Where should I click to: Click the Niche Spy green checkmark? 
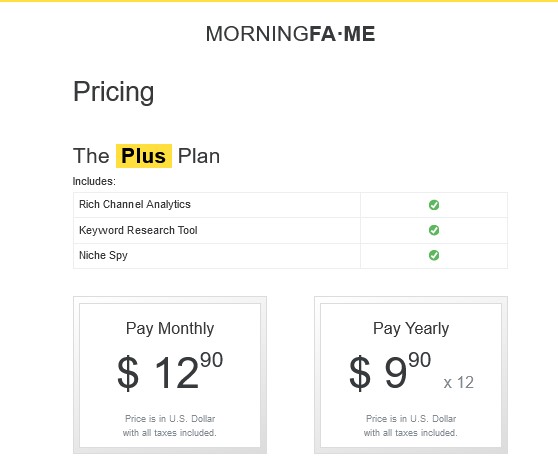pos(434,255)
